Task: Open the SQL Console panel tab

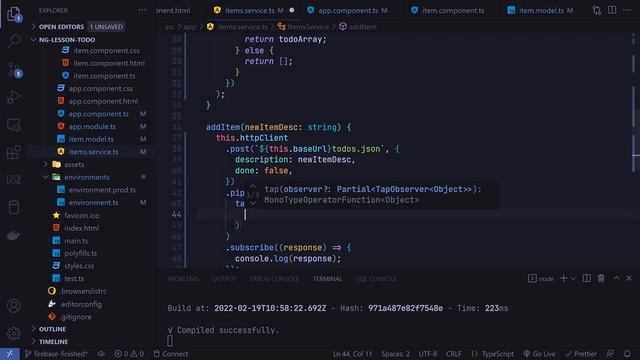Action: point(376,279)
